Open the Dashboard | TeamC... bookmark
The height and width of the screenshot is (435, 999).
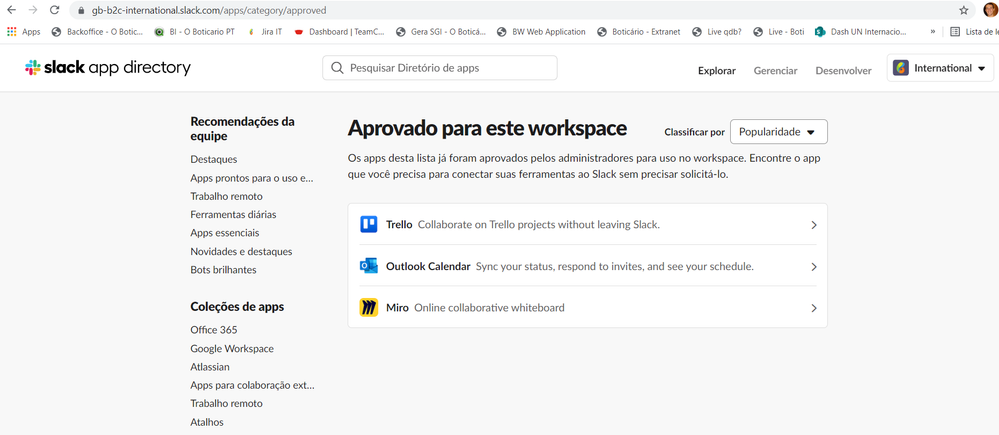point(340,31)
